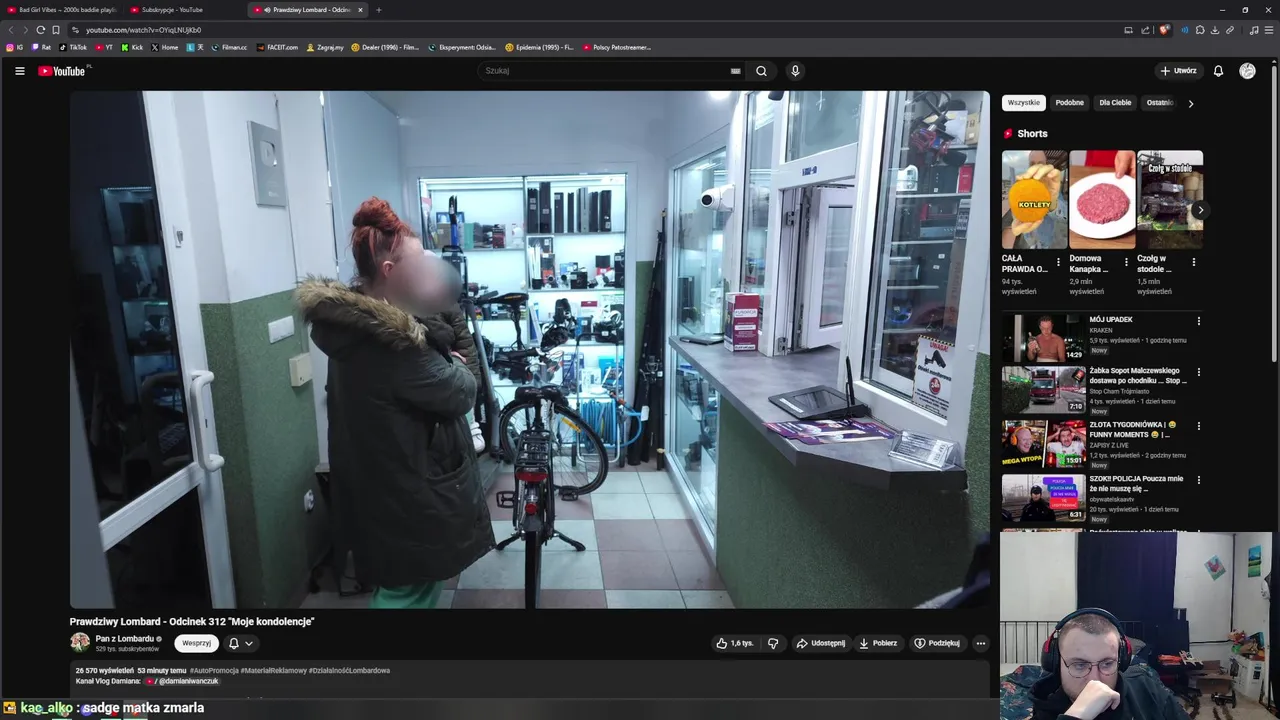This screenshot has width=1280, height=720.
Task: Open the on-screen keyboard icon in search box
Action: pos(735,71)
